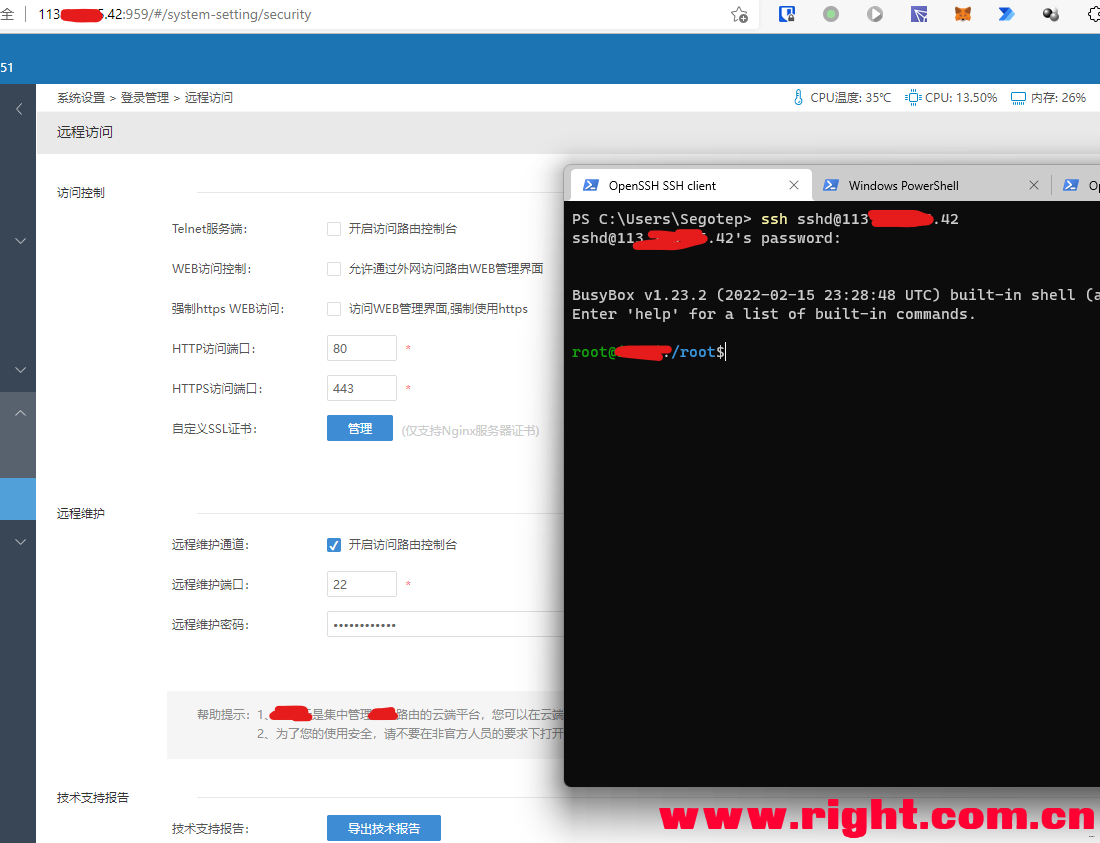Click the green circle extension icon
The height and width of the screenshot is (843, 1100).
[831, 14]
